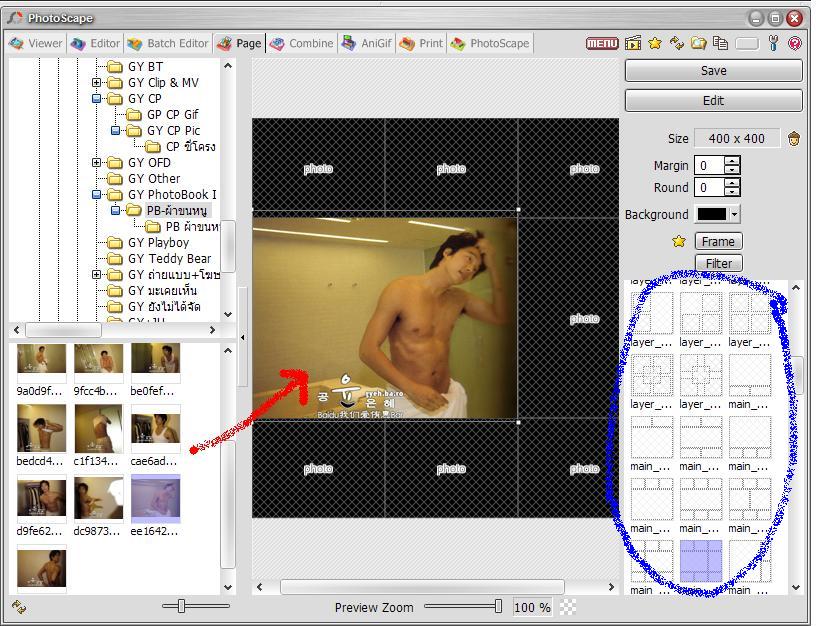Click the yellow star beside the Frame button
Screen dimensions: 838x626
pyautogui.click(x=679, y=242)
